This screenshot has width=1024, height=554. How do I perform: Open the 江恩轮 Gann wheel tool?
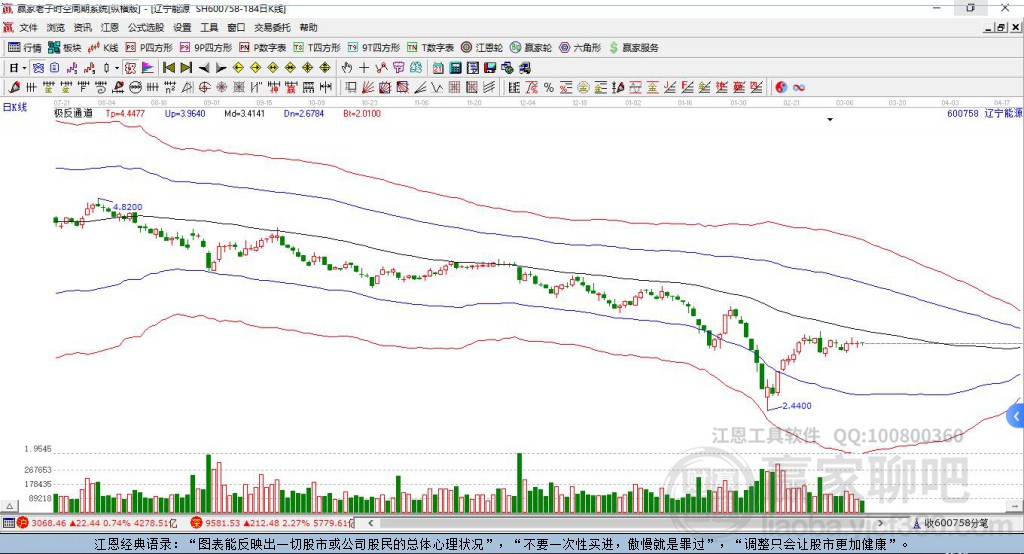click(x=482, y=48)
